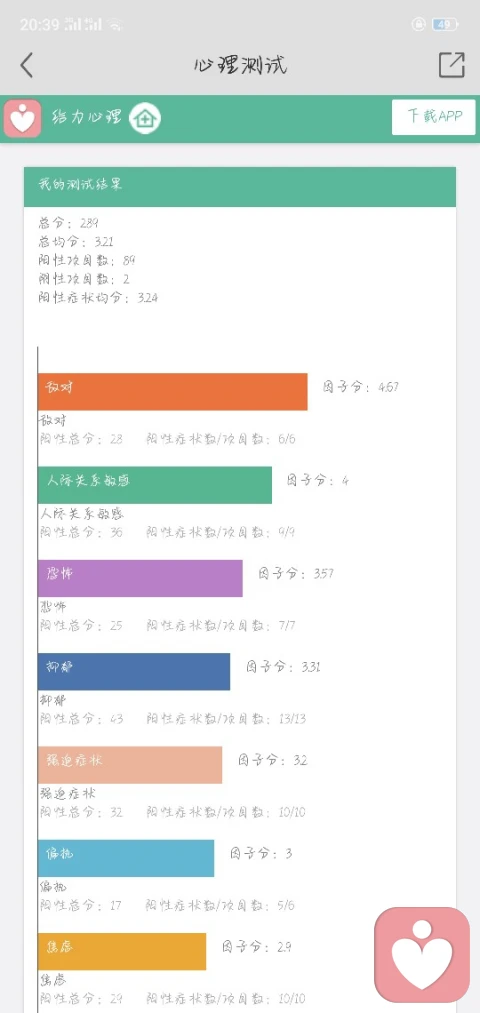Viewport: 480px width, 1013px height.
Task: Go to home via house icon
Action: tap(145, 118)
